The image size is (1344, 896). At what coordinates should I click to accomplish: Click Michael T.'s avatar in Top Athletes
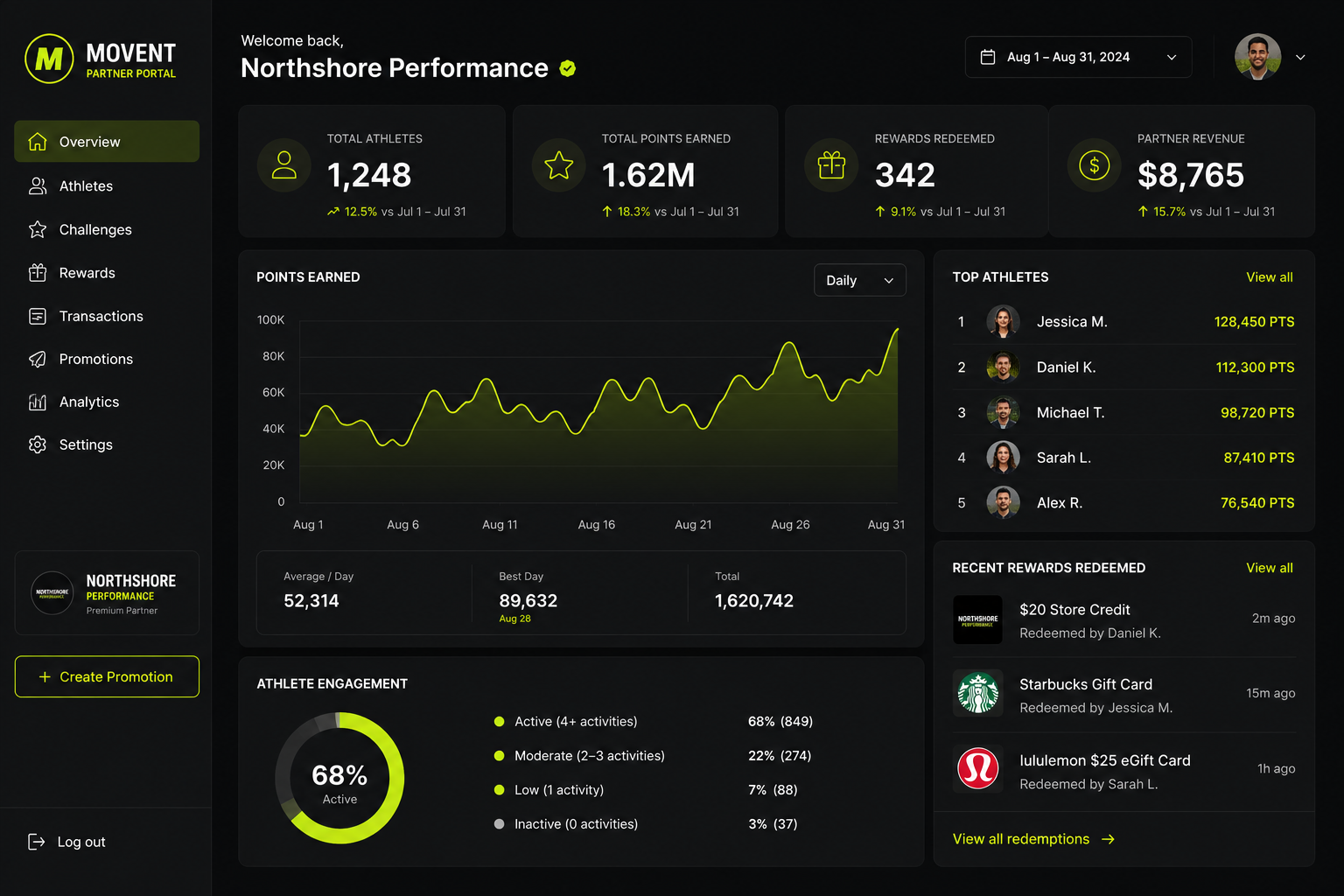(x=1004, y=412)
